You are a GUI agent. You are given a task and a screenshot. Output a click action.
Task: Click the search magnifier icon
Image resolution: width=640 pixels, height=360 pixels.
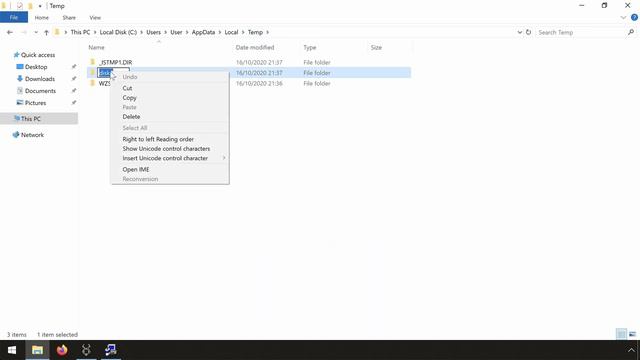631,32
